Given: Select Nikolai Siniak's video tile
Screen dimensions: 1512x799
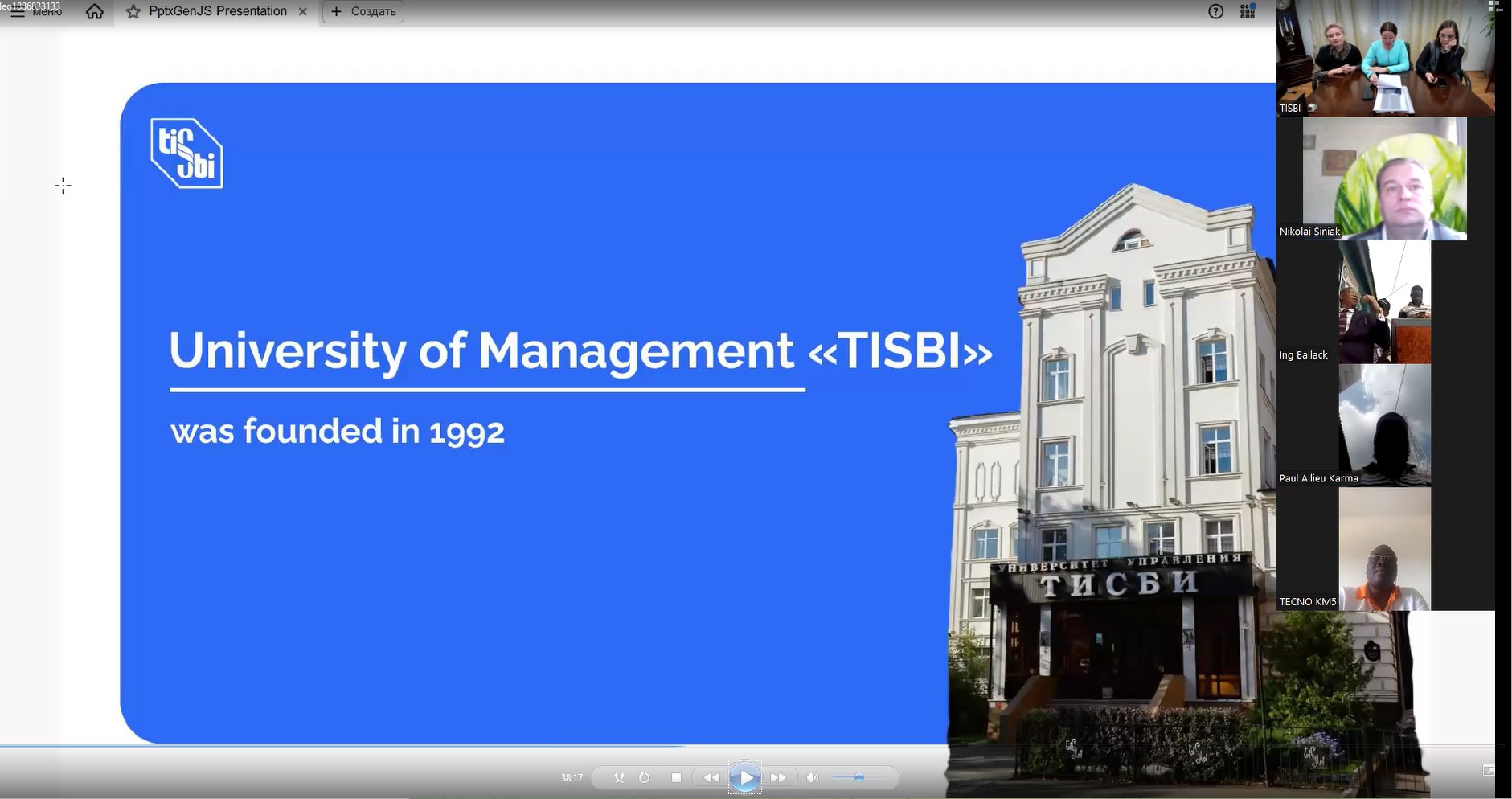Looking at the screenshot, I should [1384, 179].
